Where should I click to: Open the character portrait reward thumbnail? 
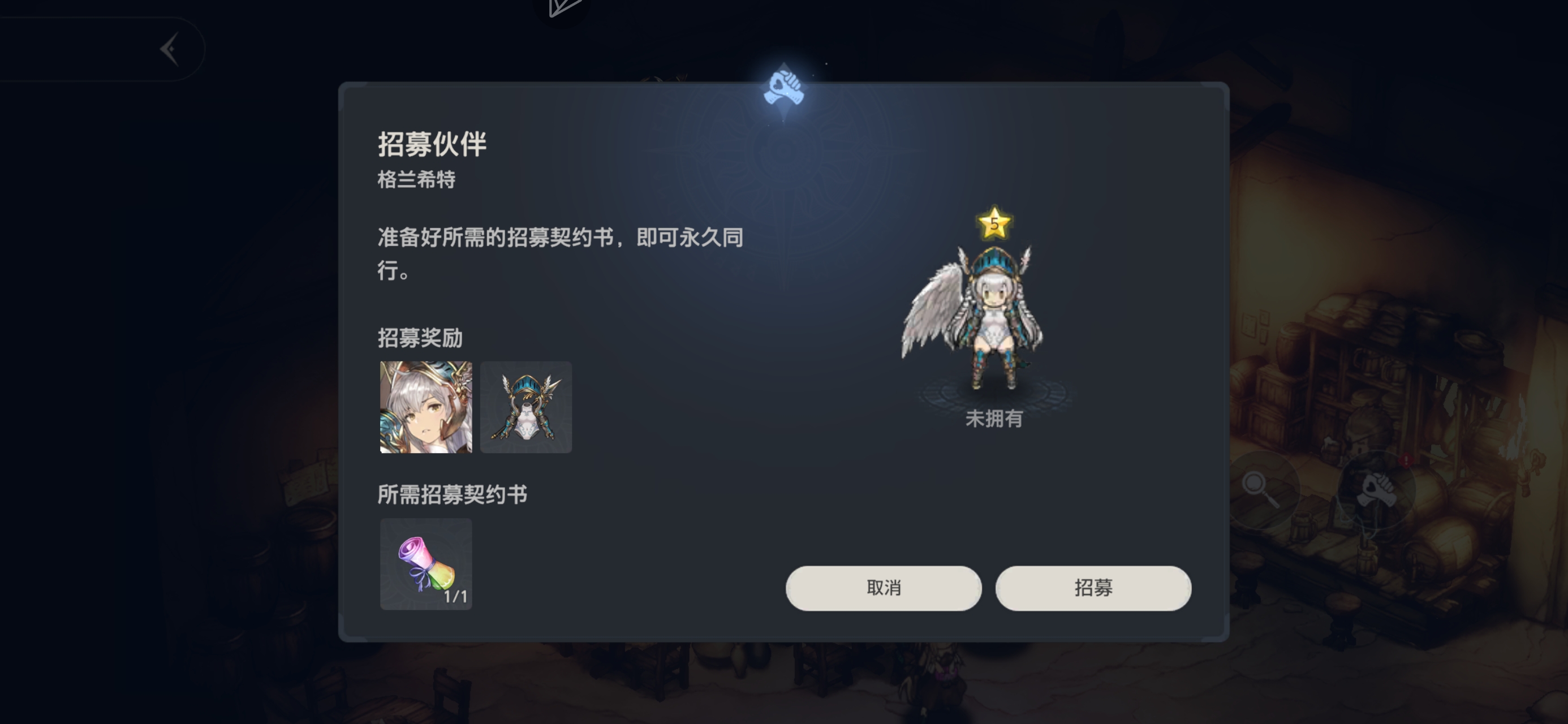(426, 407)
